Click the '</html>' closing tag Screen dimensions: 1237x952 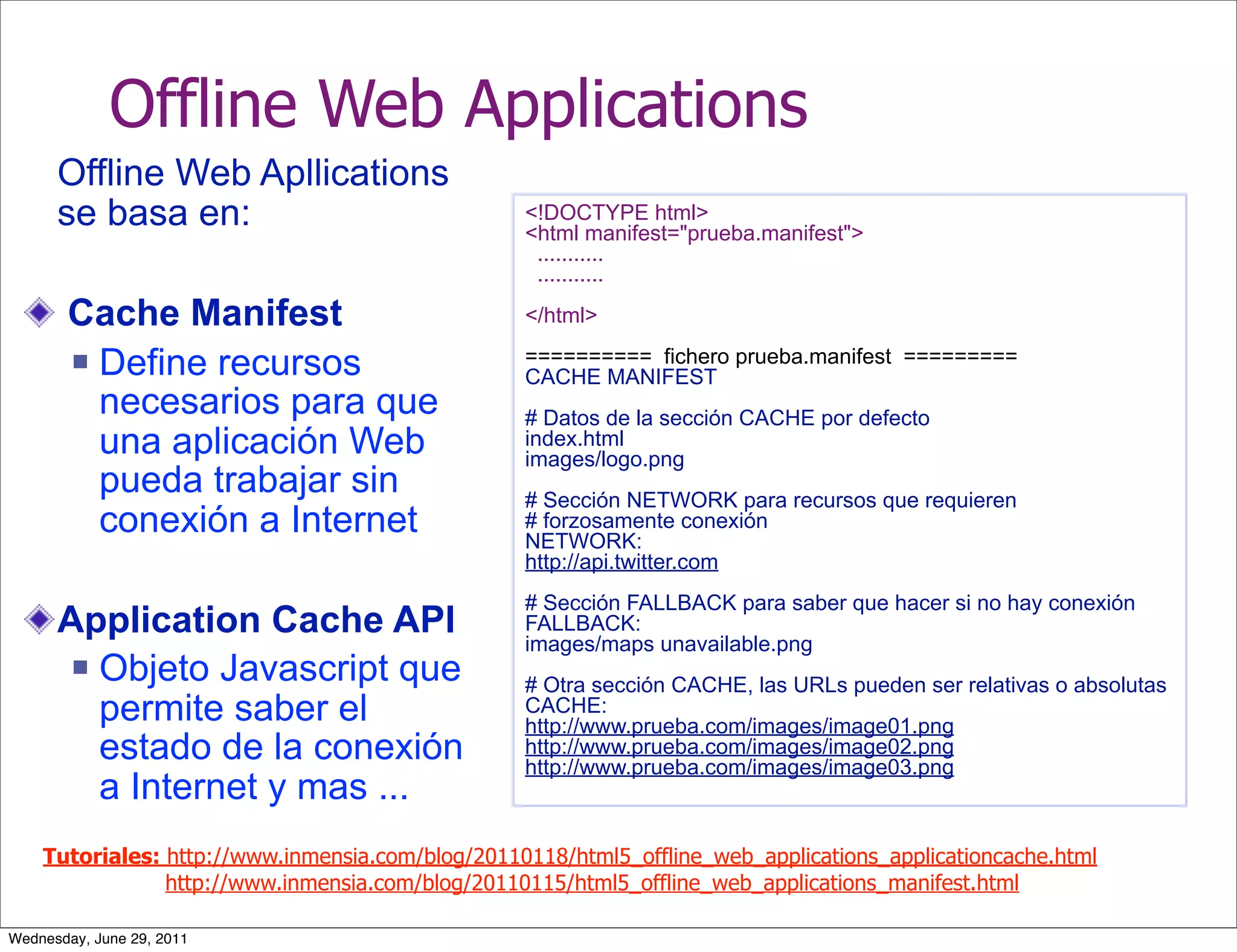pyautogui.click(x=561, y=315)
